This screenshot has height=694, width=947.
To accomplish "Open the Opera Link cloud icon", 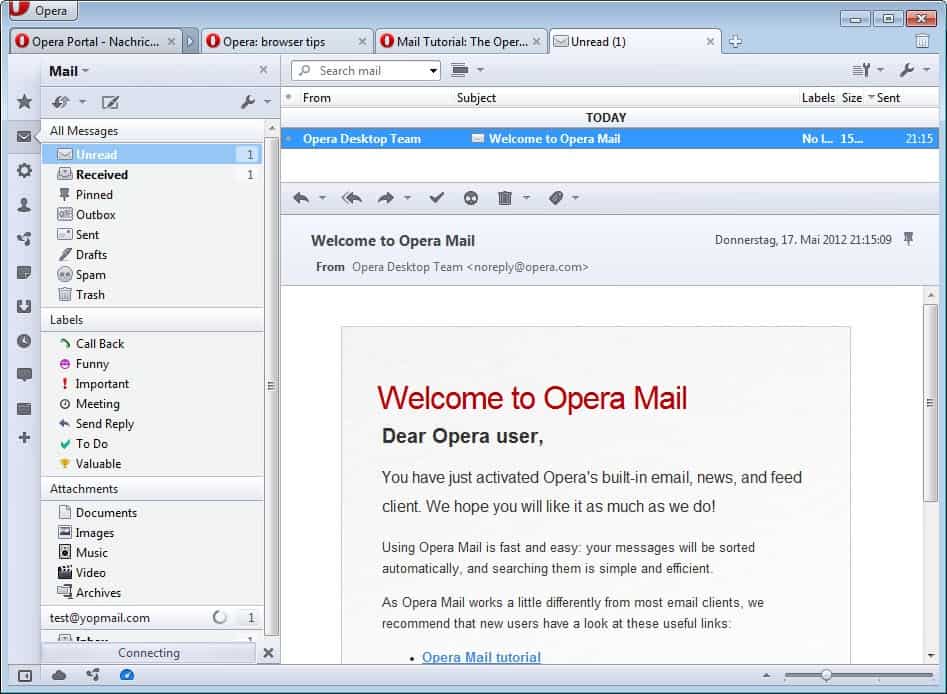I will 59,675.
